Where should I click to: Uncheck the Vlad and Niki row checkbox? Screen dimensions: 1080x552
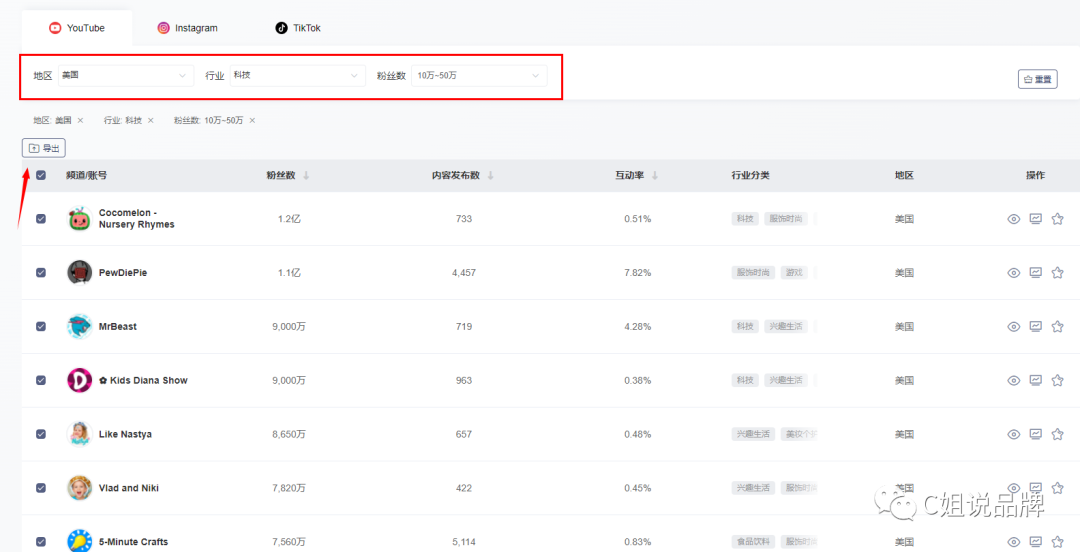[41, 488]
